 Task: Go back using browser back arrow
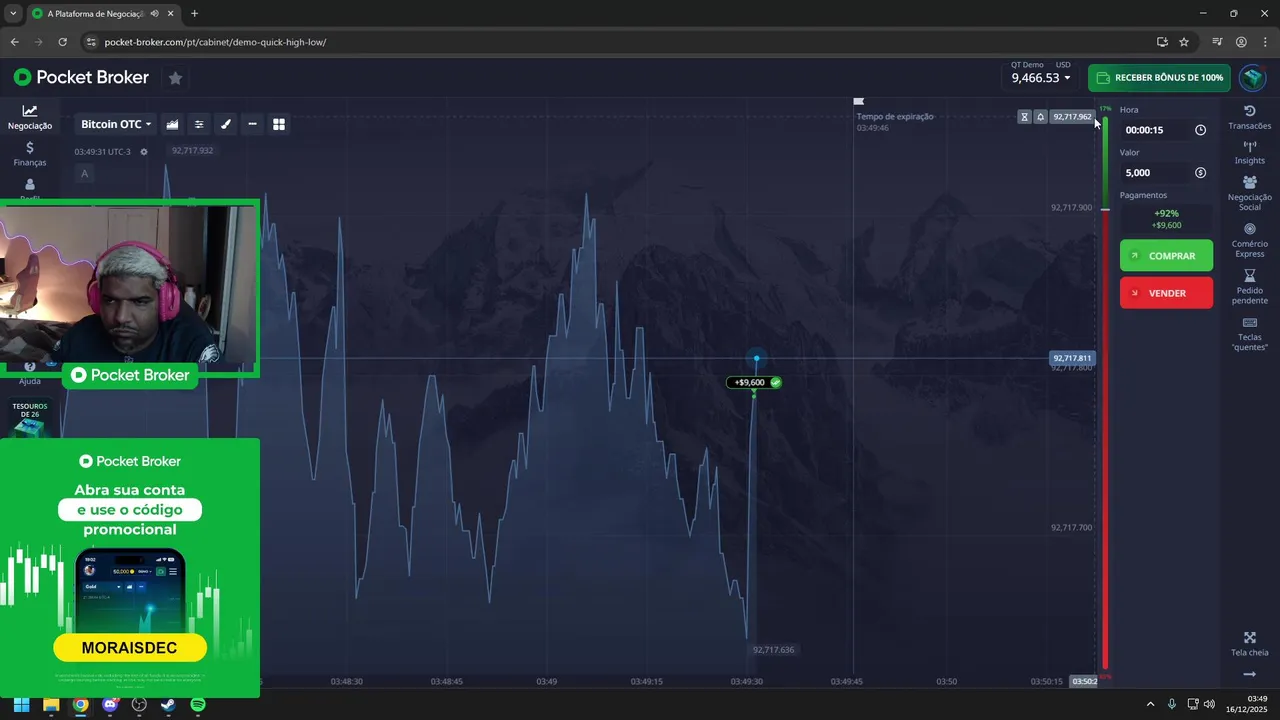tap(14, 42)
